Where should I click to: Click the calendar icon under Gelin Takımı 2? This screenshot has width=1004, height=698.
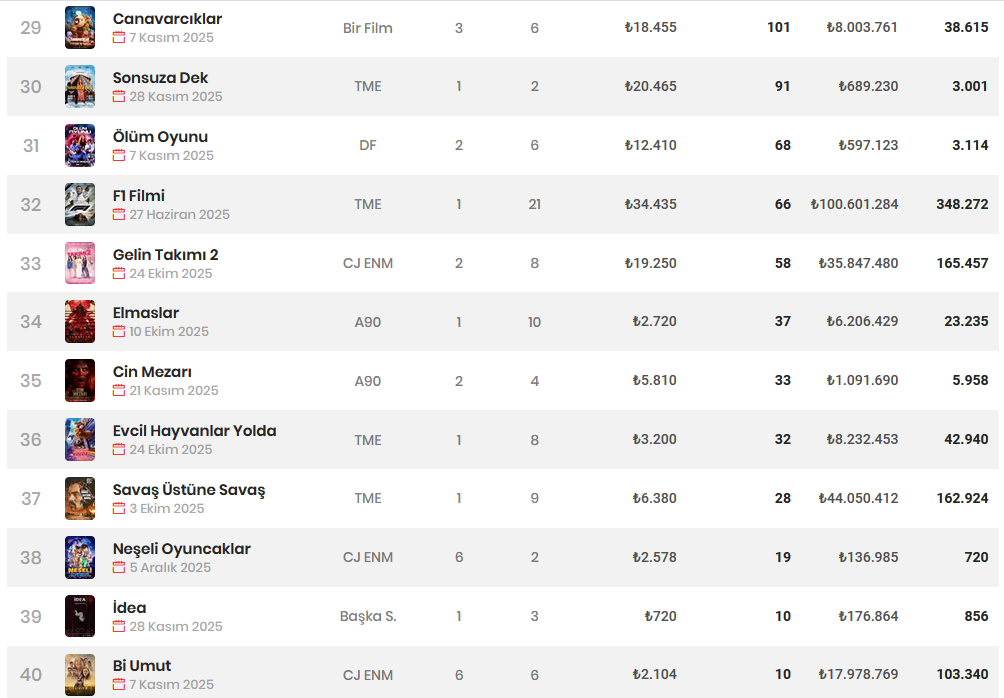tap(119, 274)
